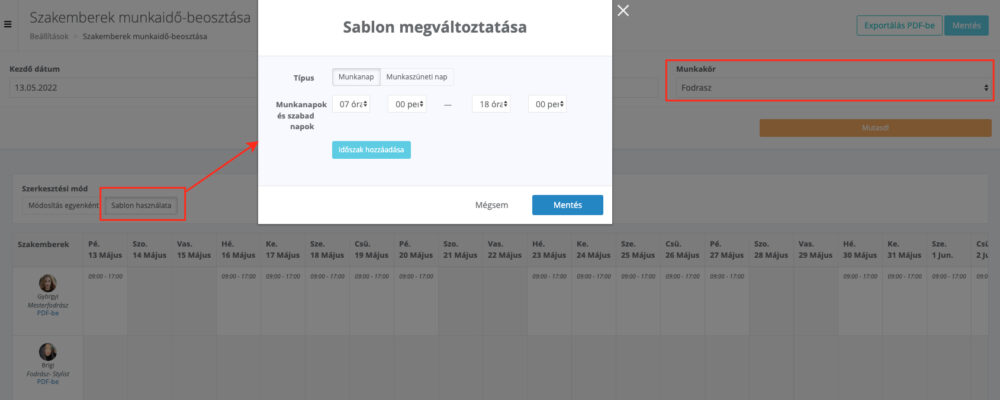The width and height of the screenshot is (1000, 400).
Task: Select Munkaszüneti nap type option
Action: [x=417, y=77]
